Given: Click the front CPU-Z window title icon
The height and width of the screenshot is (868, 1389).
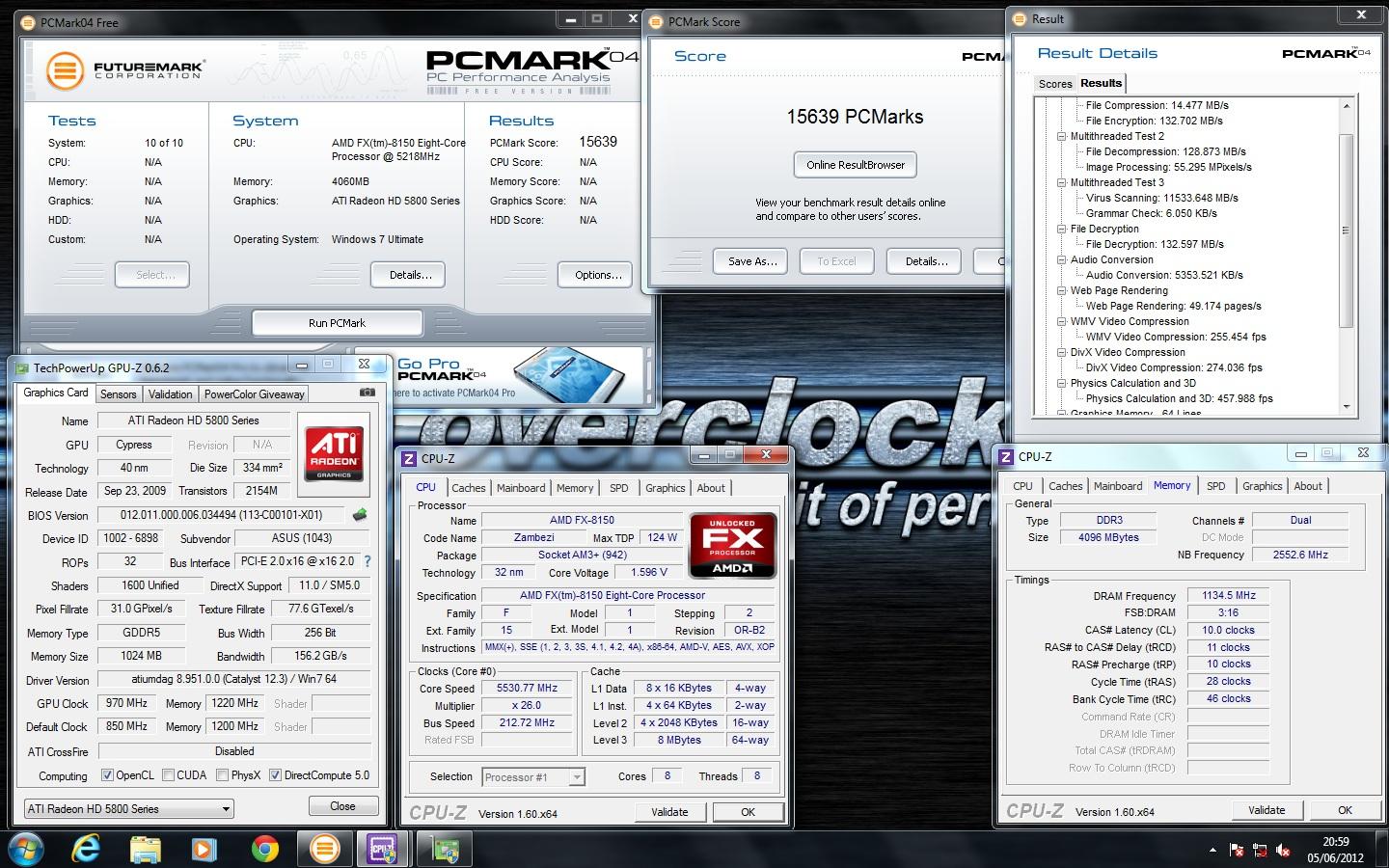Looking at the screenshot, I should tap(409, 458).
